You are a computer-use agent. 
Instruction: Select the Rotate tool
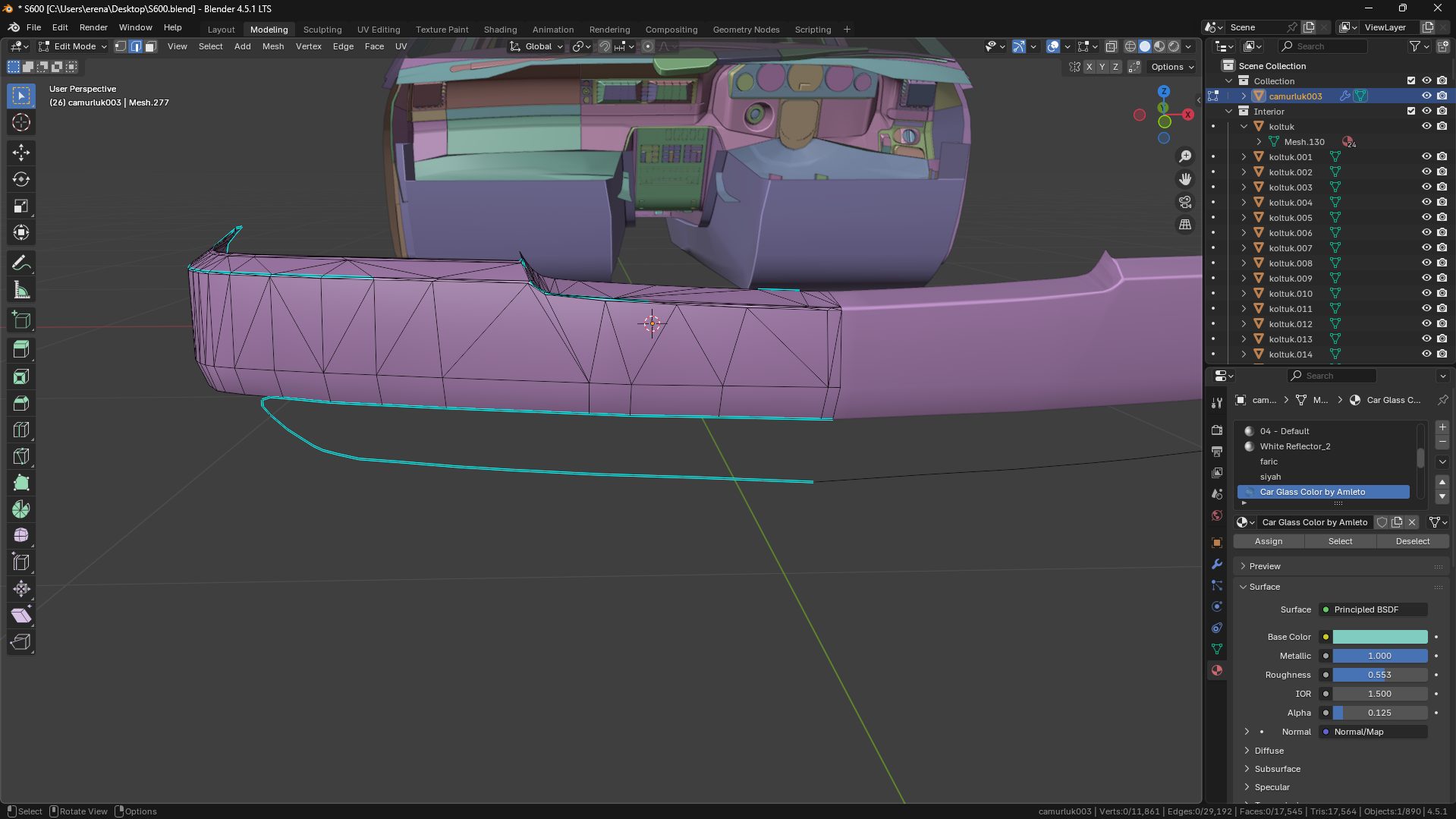[x=21, y=180]
